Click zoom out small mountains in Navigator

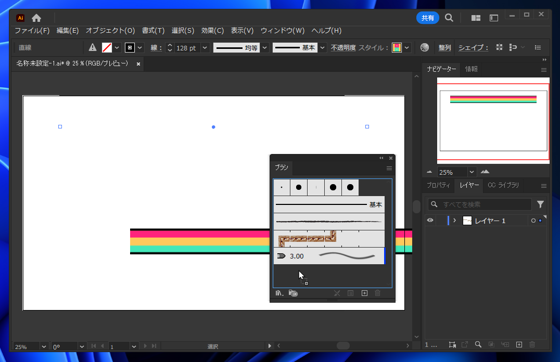[429, 172]
